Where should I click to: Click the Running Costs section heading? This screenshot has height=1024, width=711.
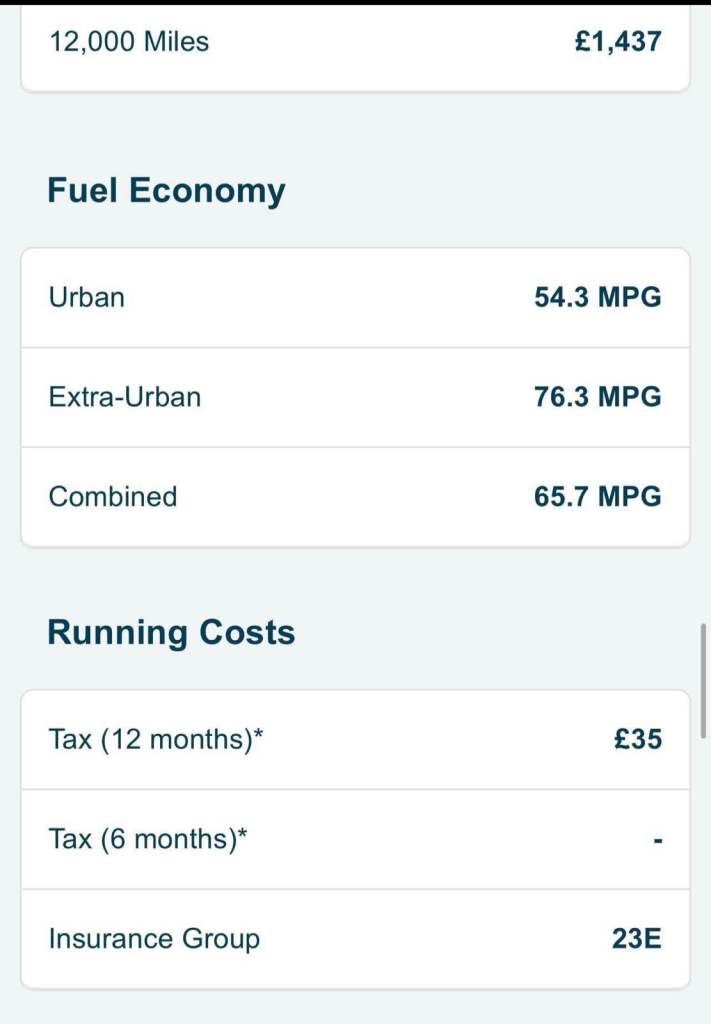[x=171, y=632]
